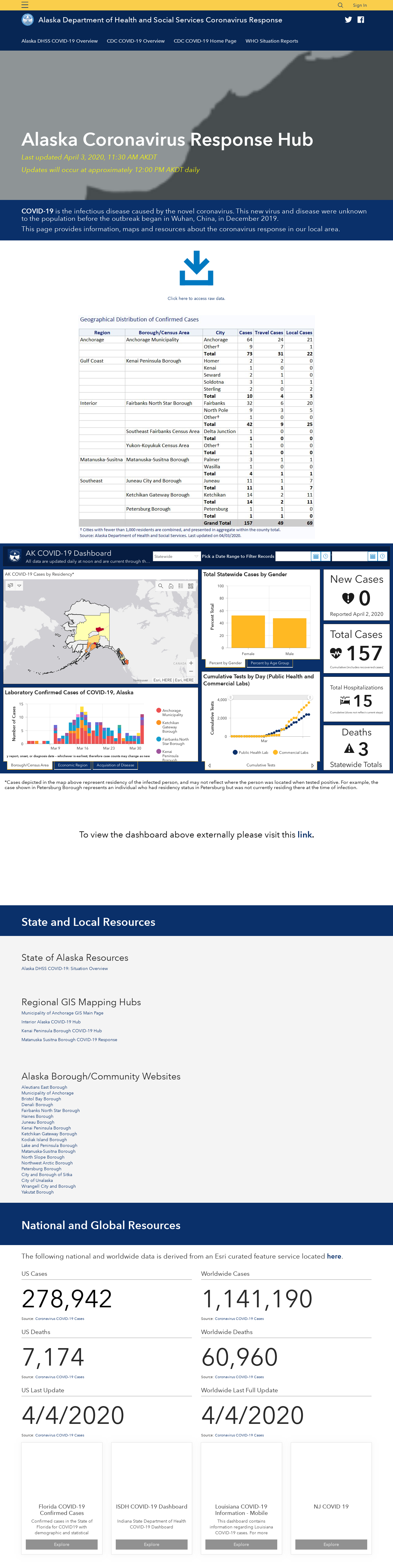
Task: Switch to Percent by Age Group tab
Action: coord(270,663)
